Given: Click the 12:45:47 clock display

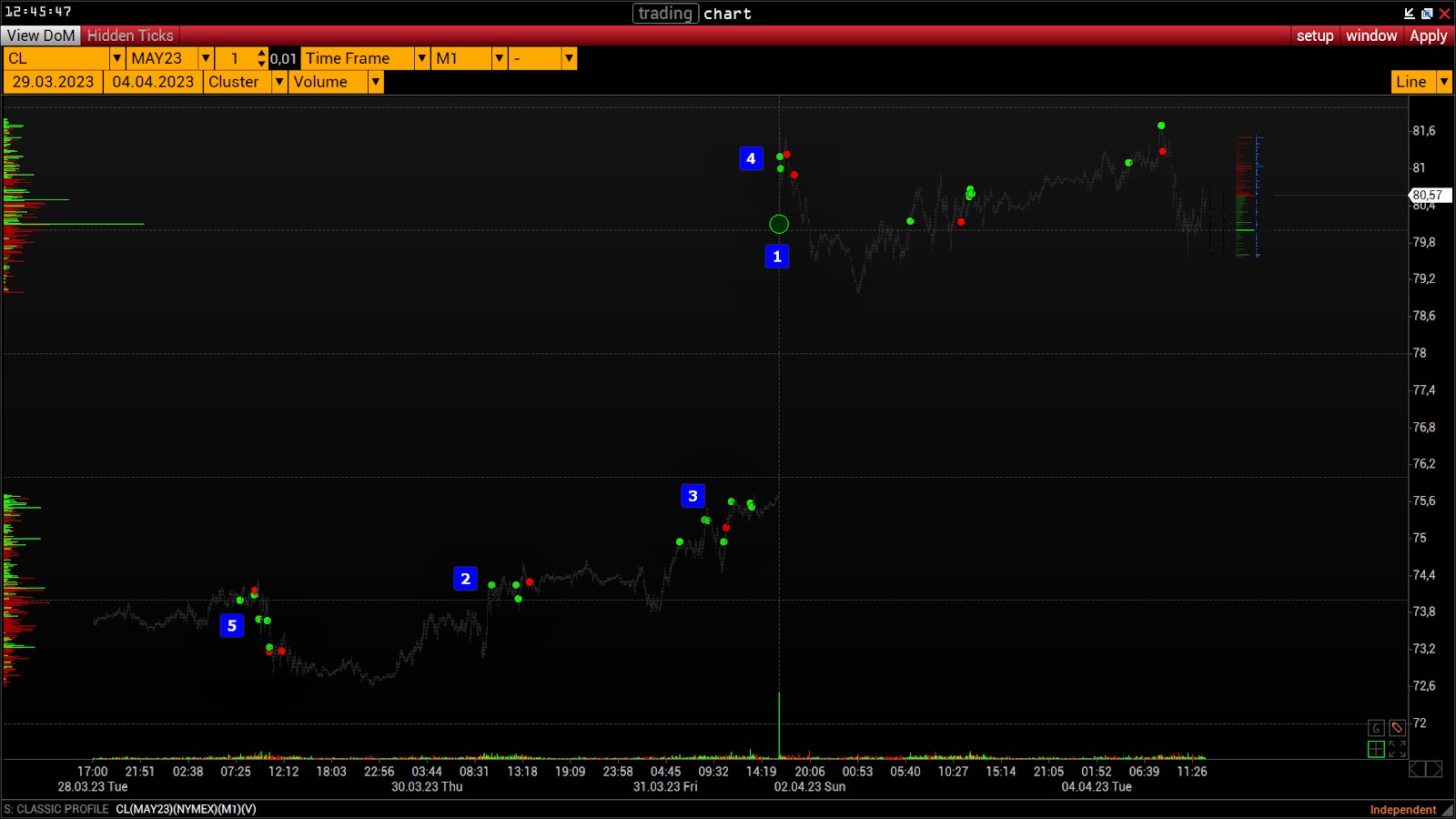Looking at the screenshot, I should [x=38, y=12].
